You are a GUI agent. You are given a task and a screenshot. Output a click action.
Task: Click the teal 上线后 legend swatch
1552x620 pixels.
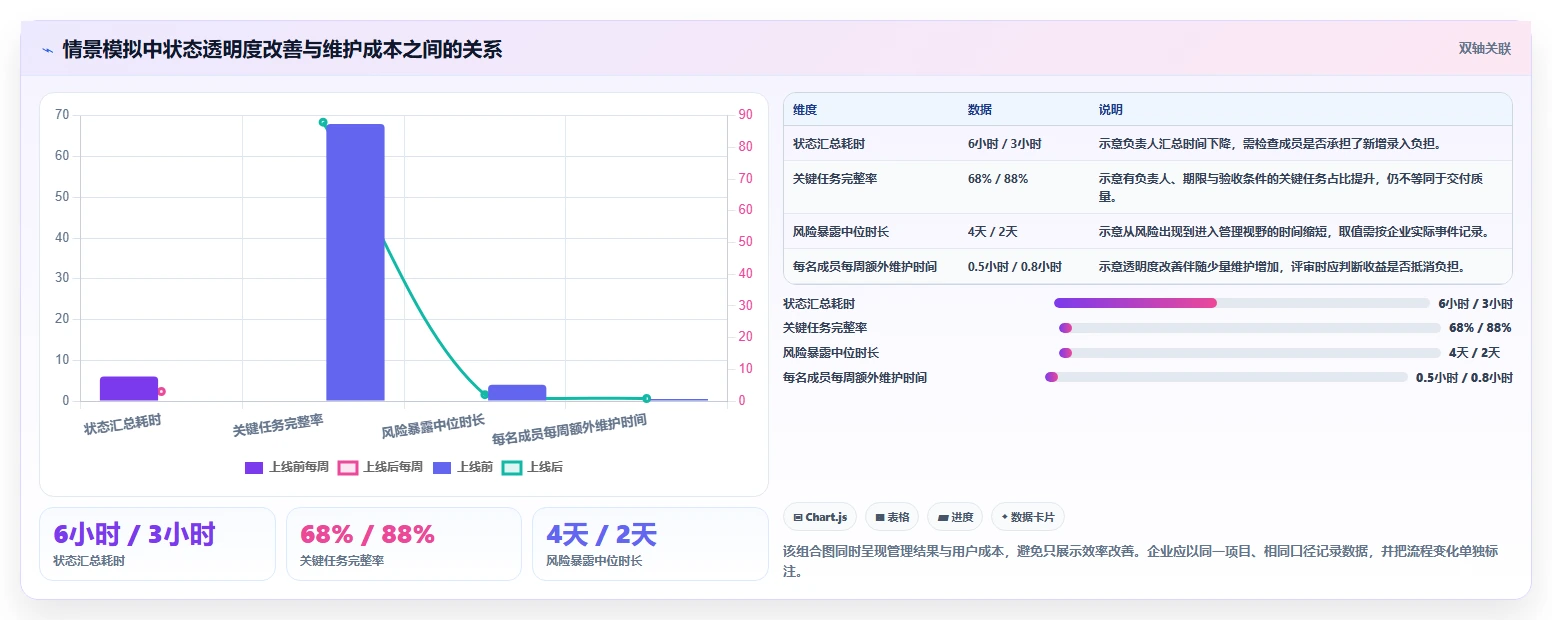[x=512, y=467]
